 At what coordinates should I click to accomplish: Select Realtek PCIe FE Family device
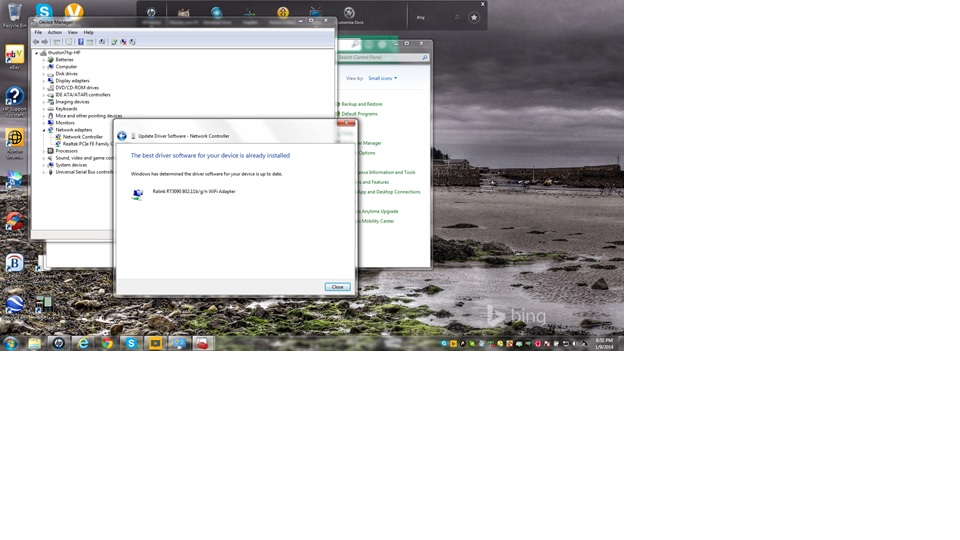tap(86, 144)
